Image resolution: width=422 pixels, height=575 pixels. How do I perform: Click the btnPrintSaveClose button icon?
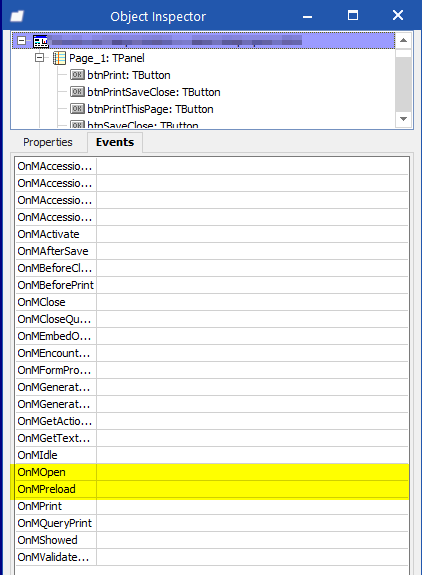pyautogui.click(x=77, y=92)
